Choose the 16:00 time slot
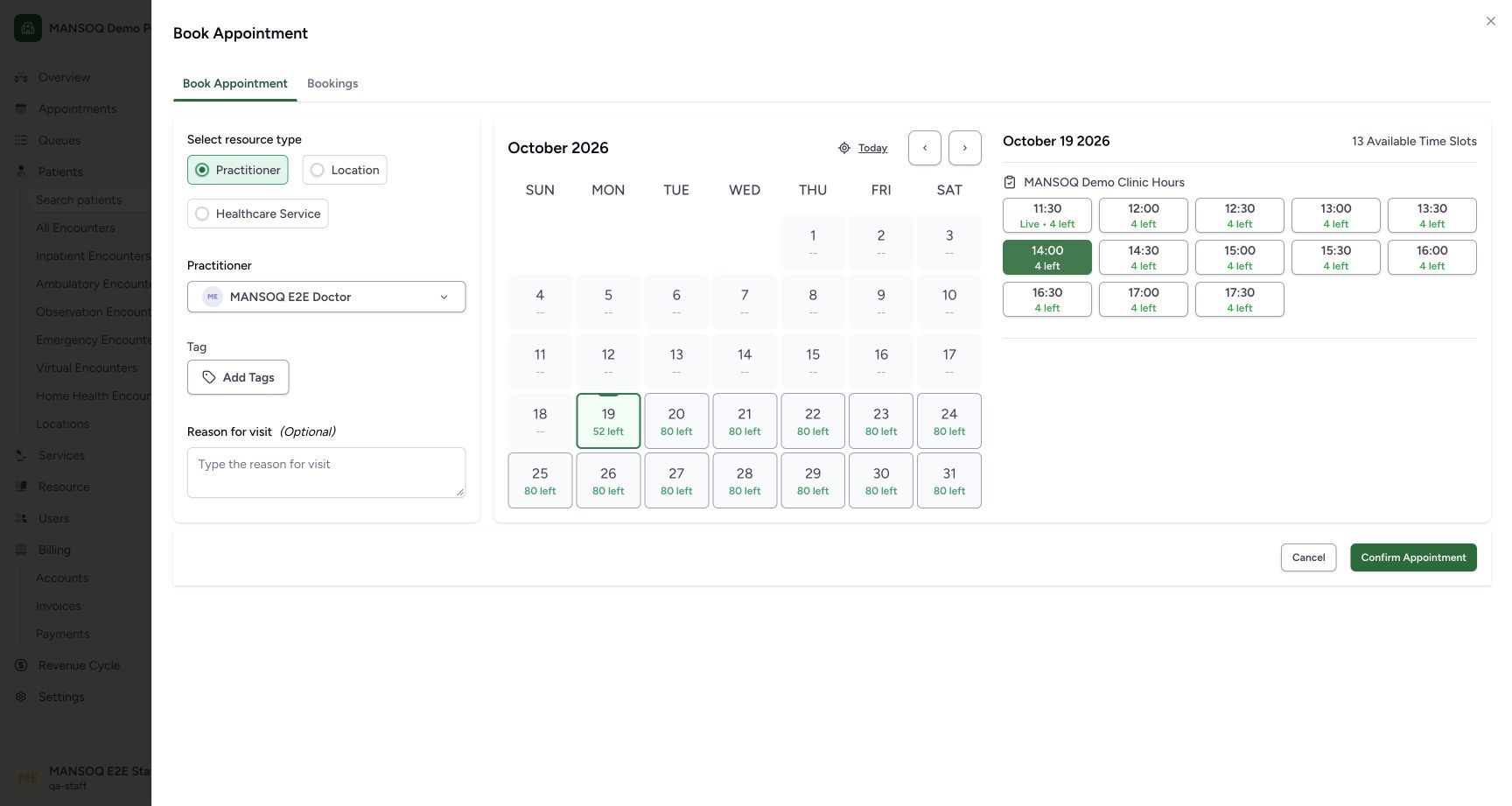 click(1432, 257)
